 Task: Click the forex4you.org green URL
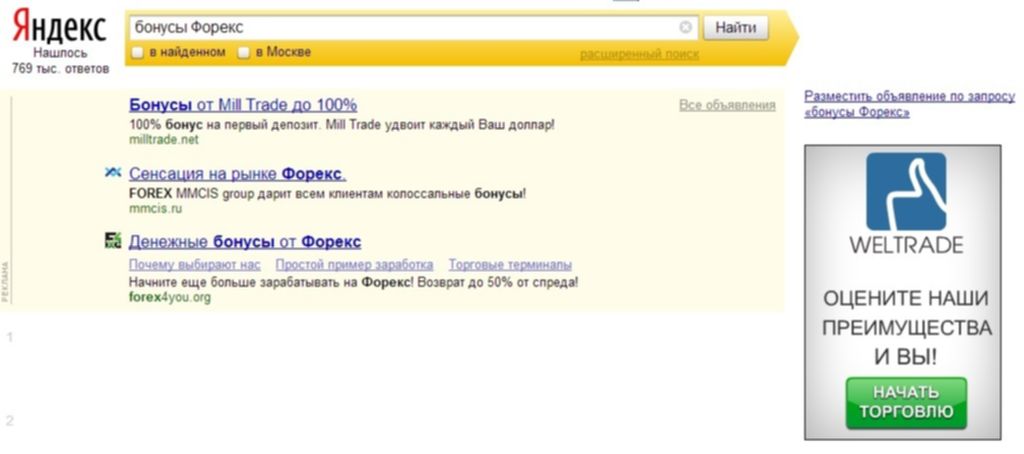pos(170,298)
